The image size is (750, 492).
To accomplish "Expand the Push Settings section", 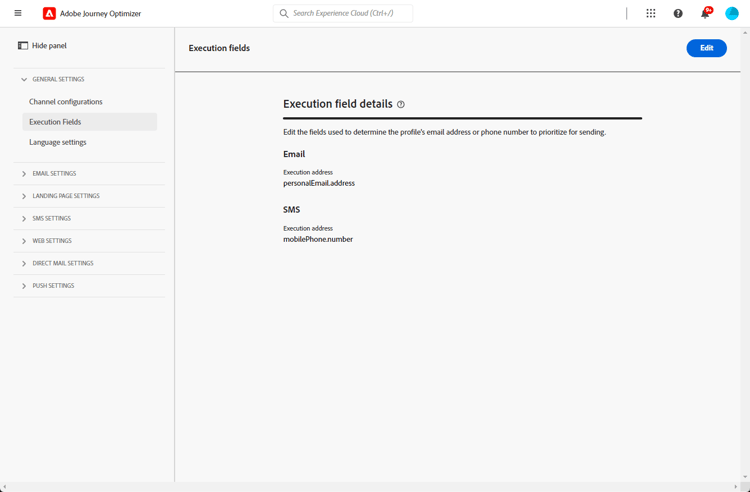I will [x=24, y=286].
